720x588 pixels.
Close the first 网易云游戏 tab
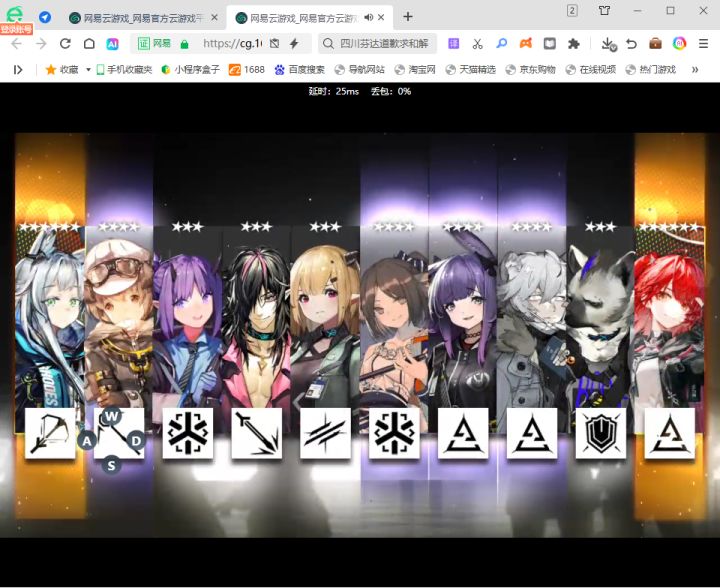click(214, 17)
